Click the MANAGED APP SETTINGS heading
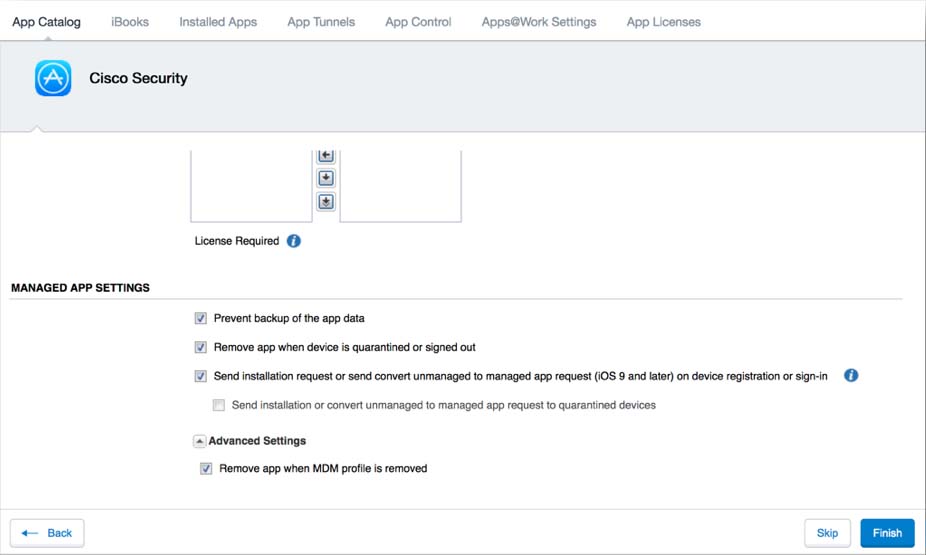Screen dimensions: 926x555 click(x=80, y=288)
